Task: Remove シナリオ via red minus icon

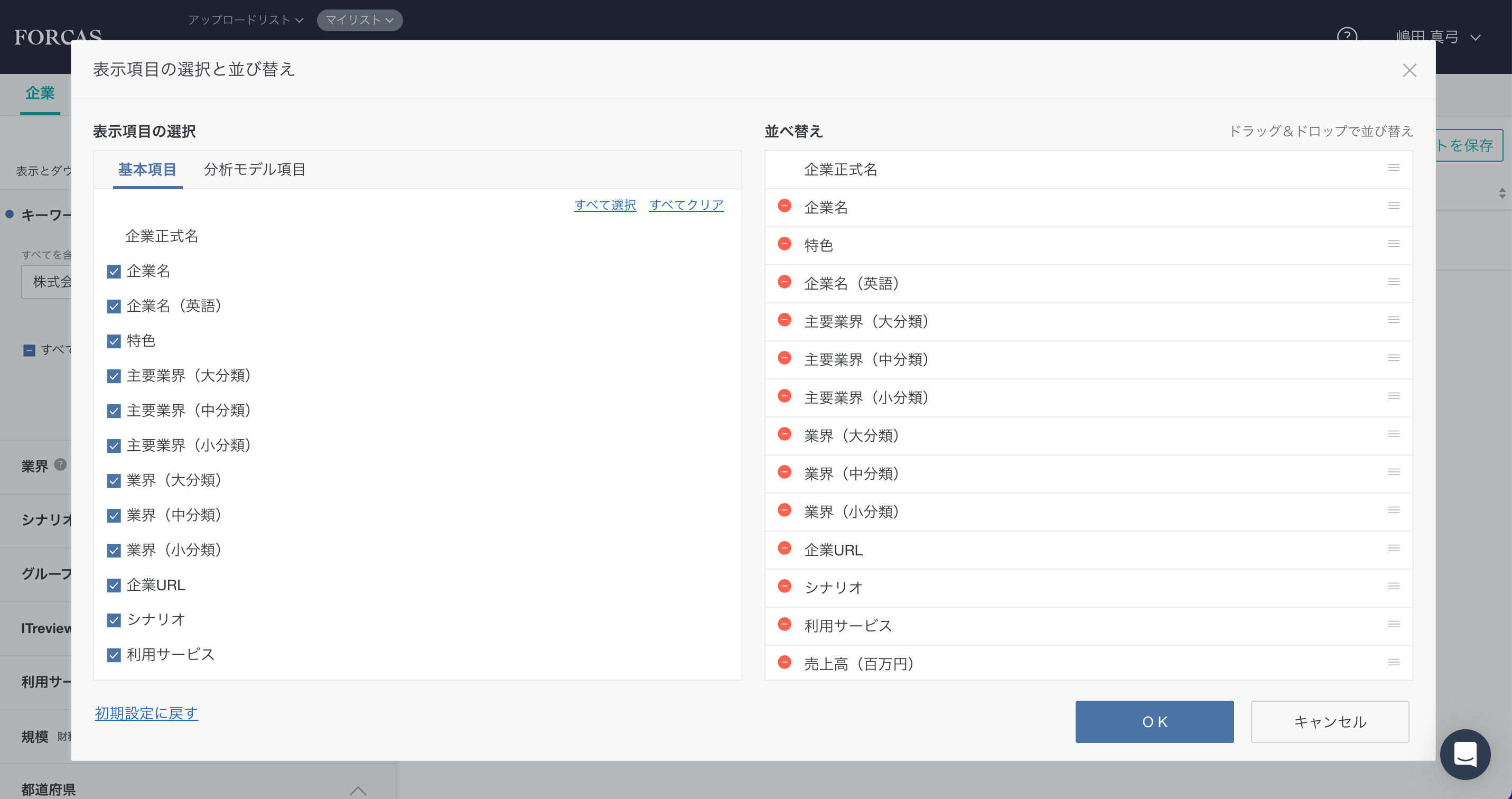Action: (784, 587)
